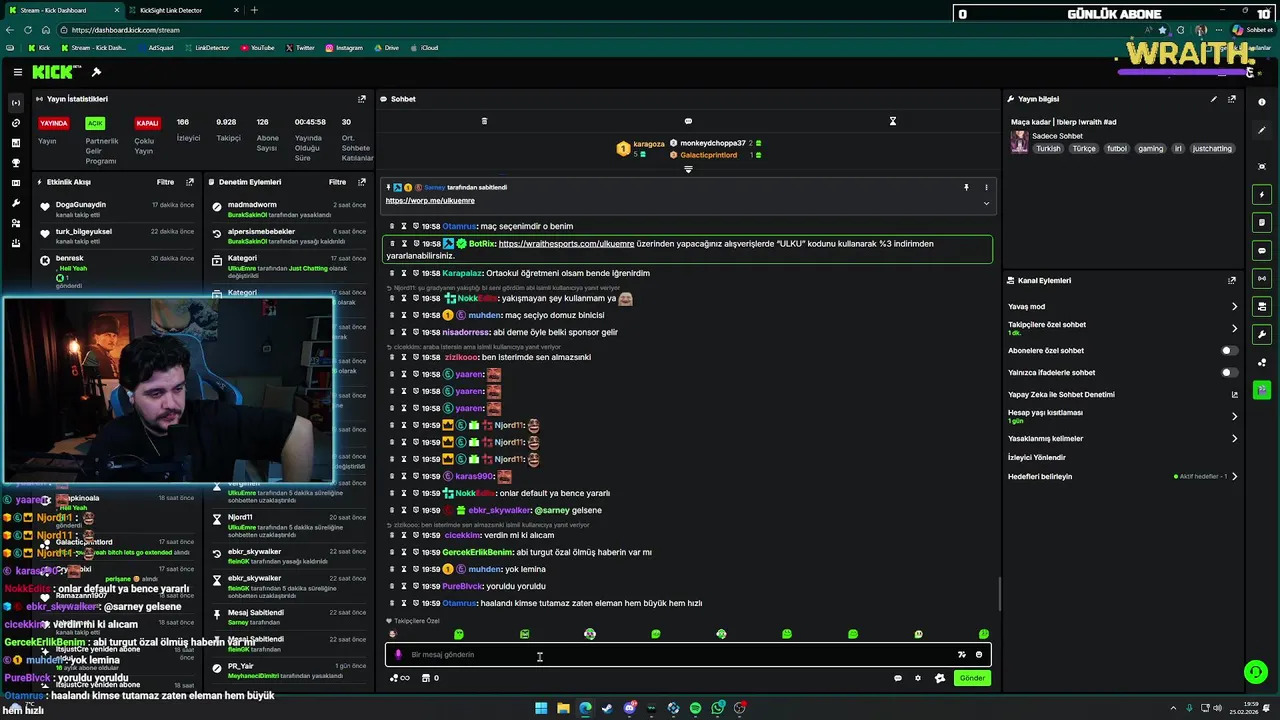The width and height of the screenshot is (1280, 720).
Task: Pop out the Kanal Eylemleri panel
Action: coord(1232,281)
